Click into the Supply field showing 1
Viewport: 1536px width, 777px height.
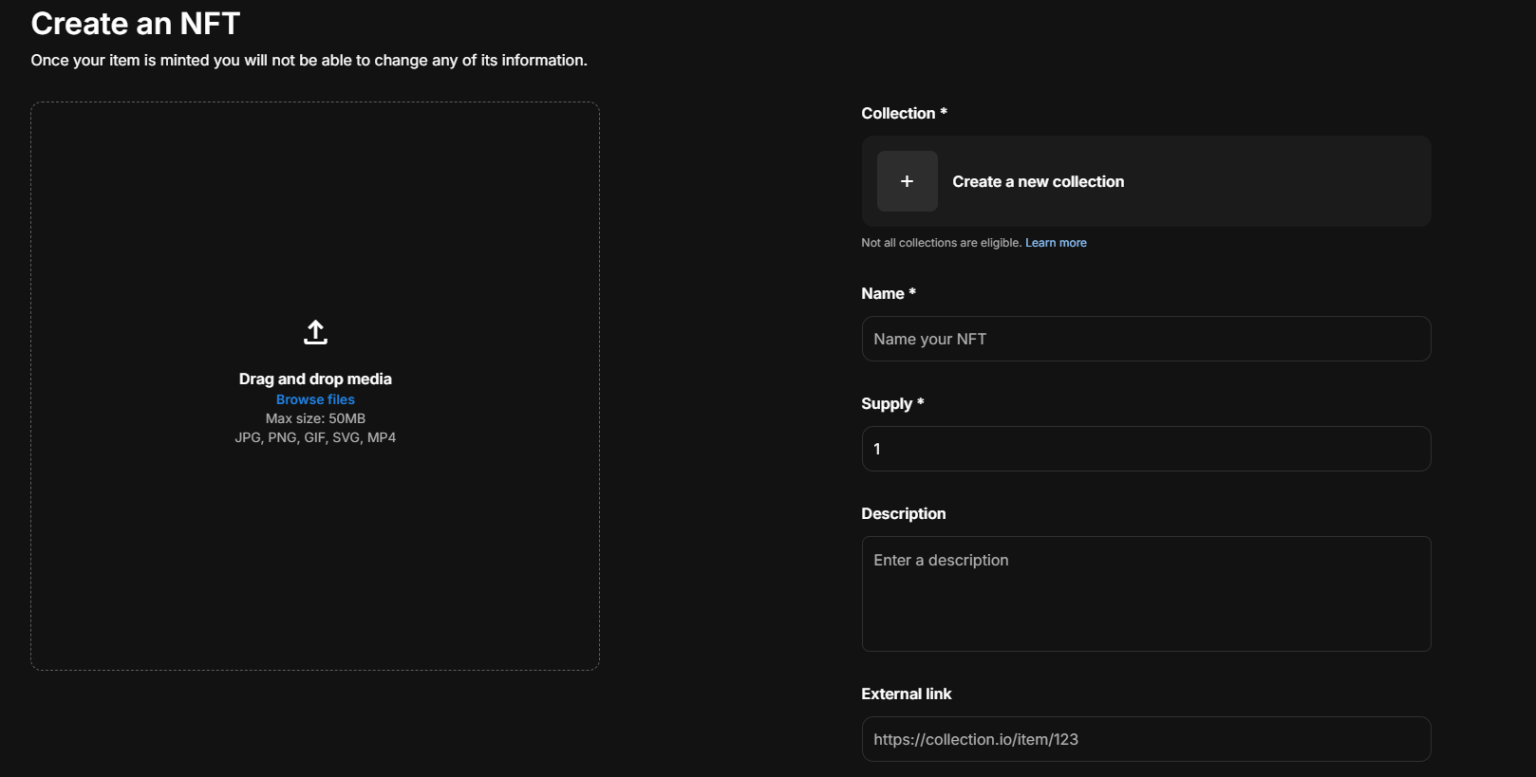pos(1146,449)
